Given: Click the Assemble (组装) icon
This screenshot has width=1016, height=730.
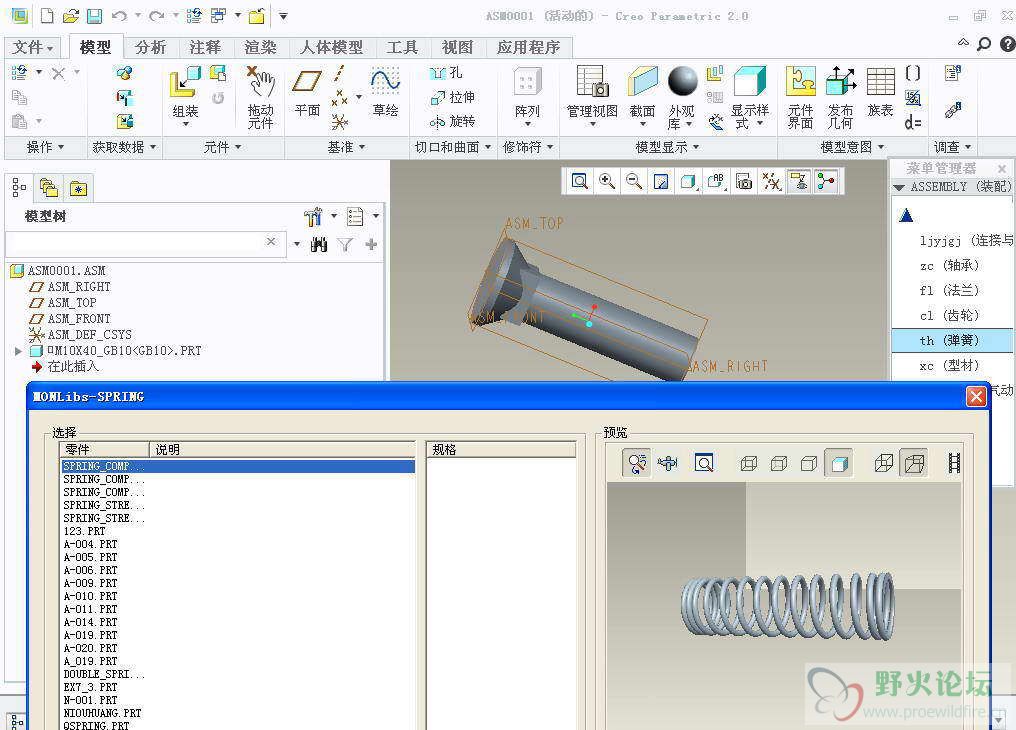Looking at the screenshot, I should click(x=185, y=84).
